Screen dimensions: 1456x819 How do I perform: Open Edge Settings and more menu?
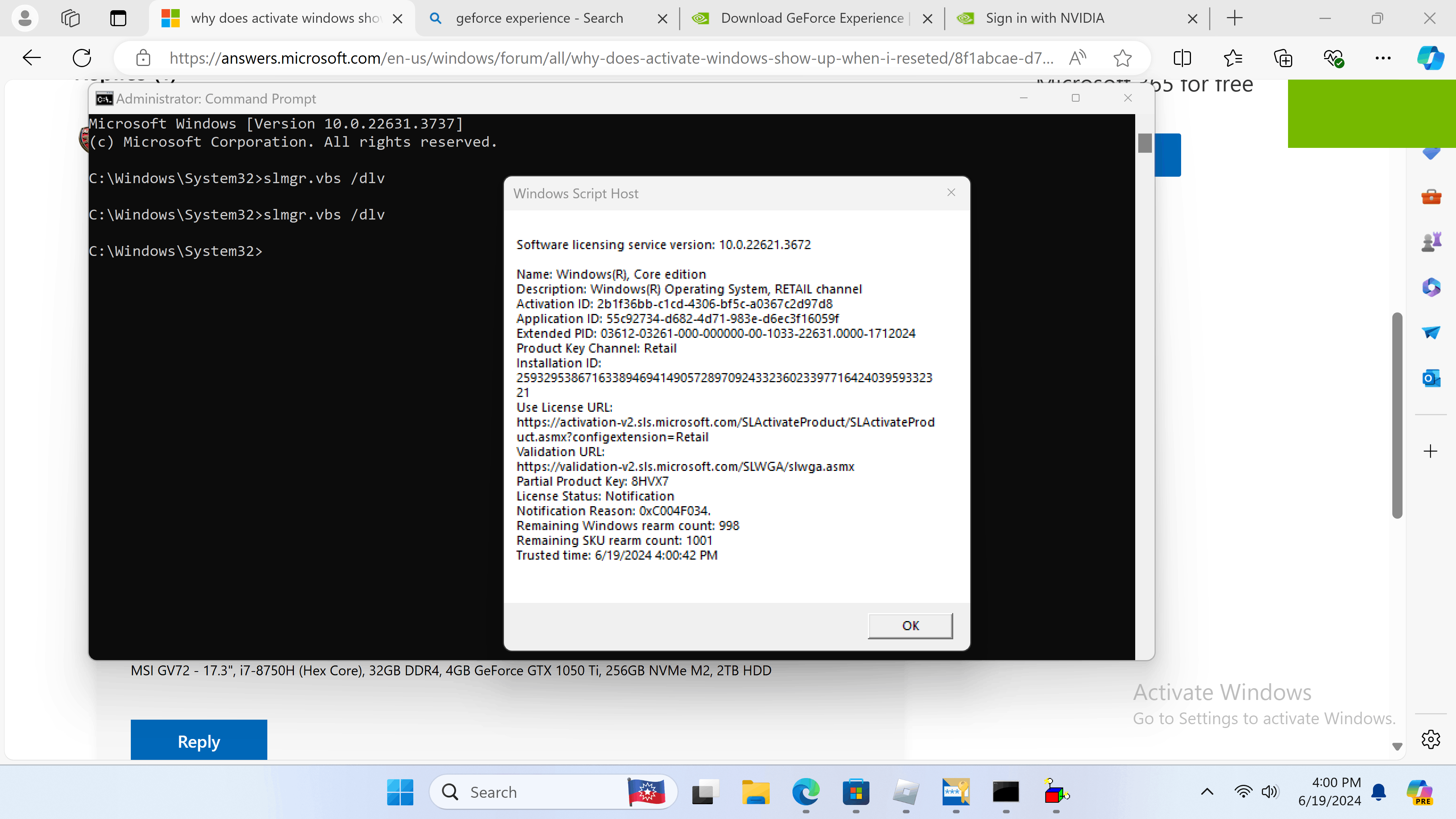point(1383,58)
